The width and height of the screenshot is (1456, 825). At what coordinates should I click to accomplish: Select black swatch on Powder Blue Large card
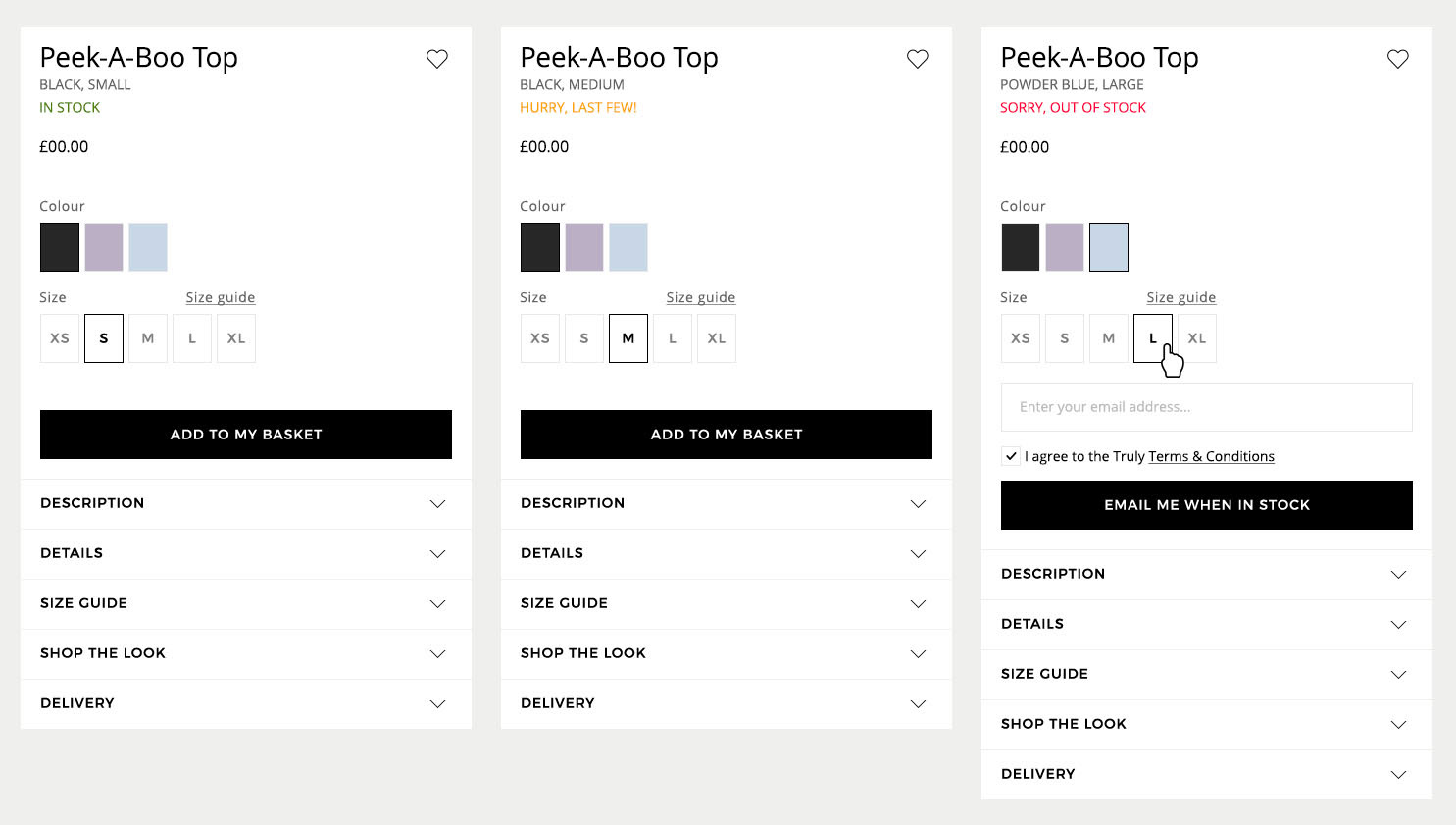point(1021,247)
